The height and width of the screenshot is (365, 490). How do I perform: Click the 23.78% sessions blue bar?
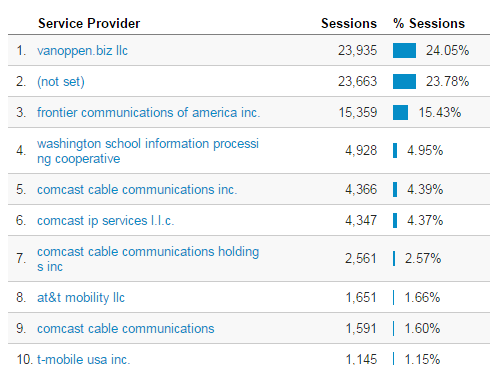pos(404,82)
